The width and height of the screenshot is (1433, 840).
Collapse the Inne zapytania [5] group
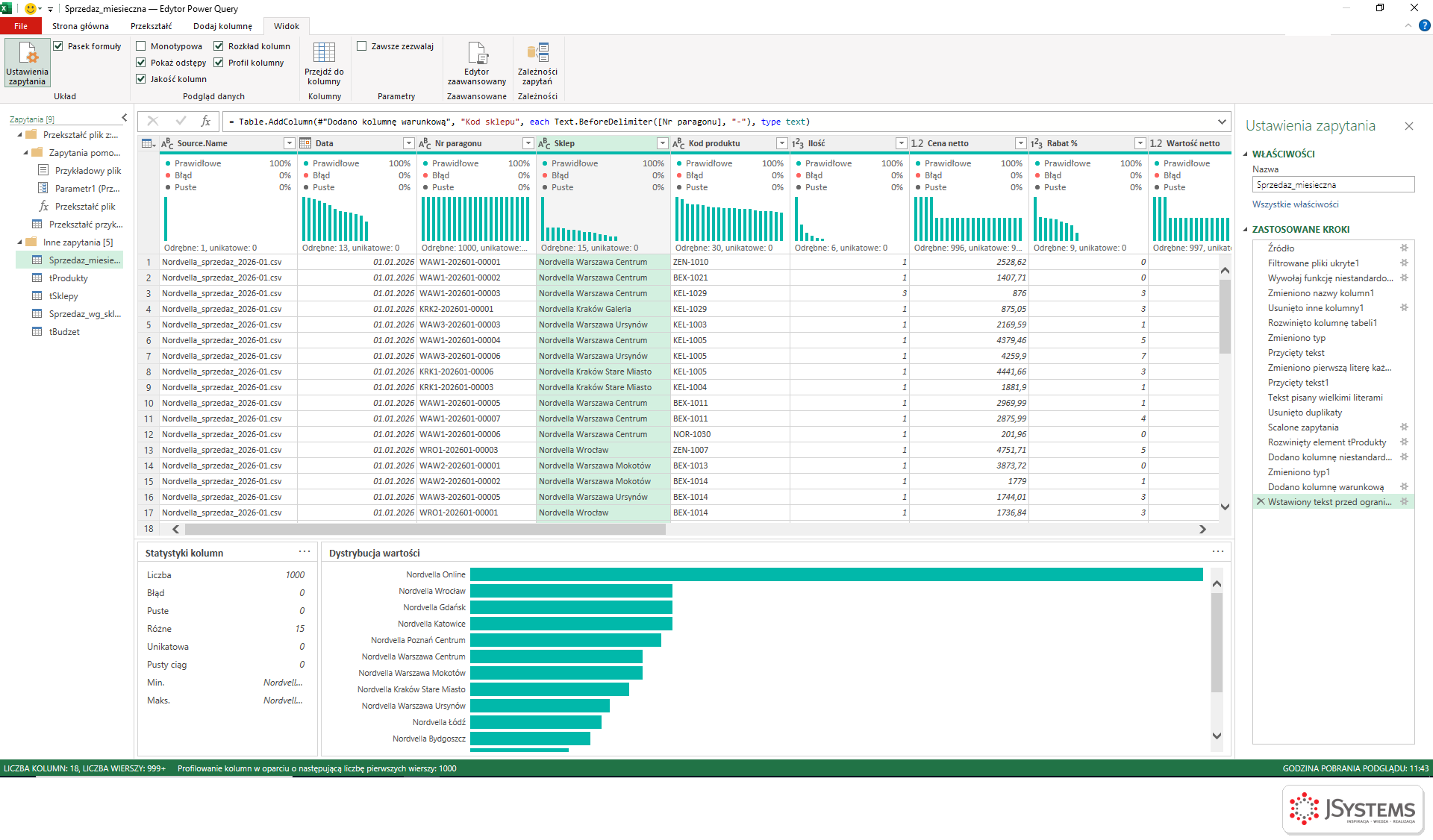pyautogui.click(x=20, y=242)
